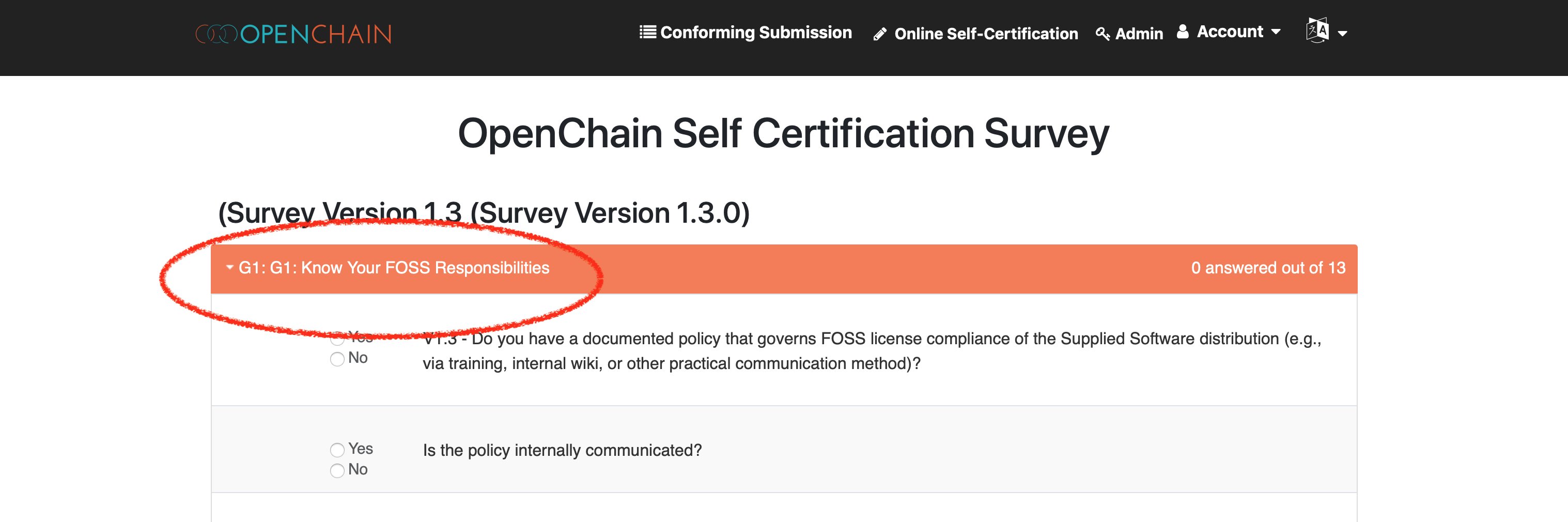Choose No for the V1.3 policy question

[x=337, y=358]
